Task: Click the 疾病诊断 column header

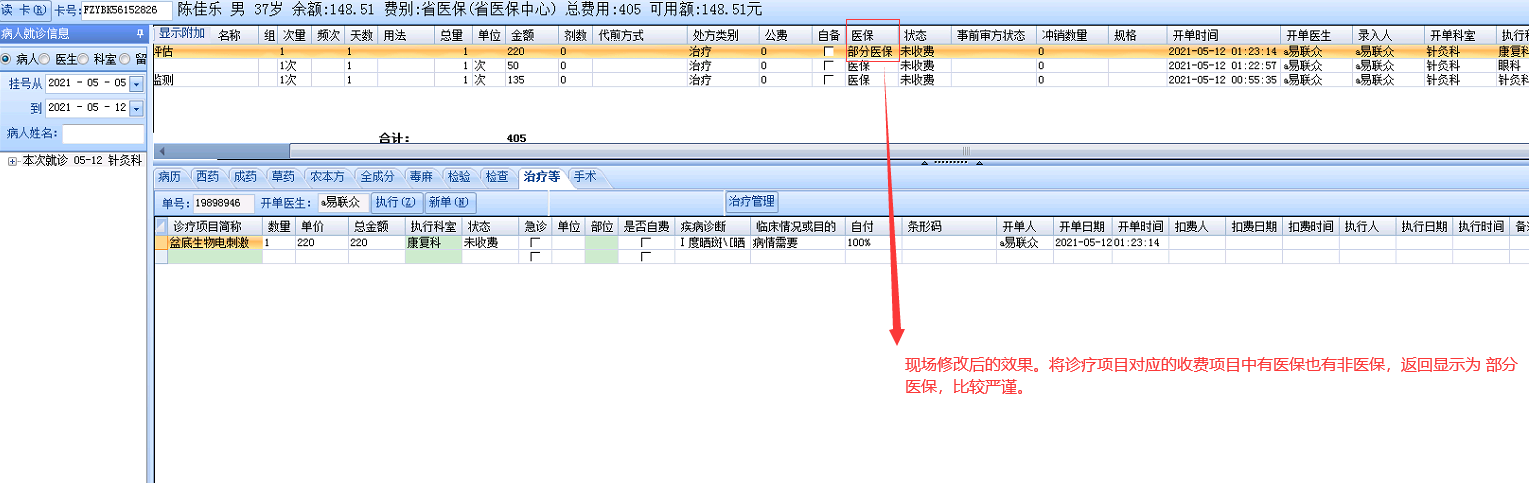Action: tap(713, 227)
